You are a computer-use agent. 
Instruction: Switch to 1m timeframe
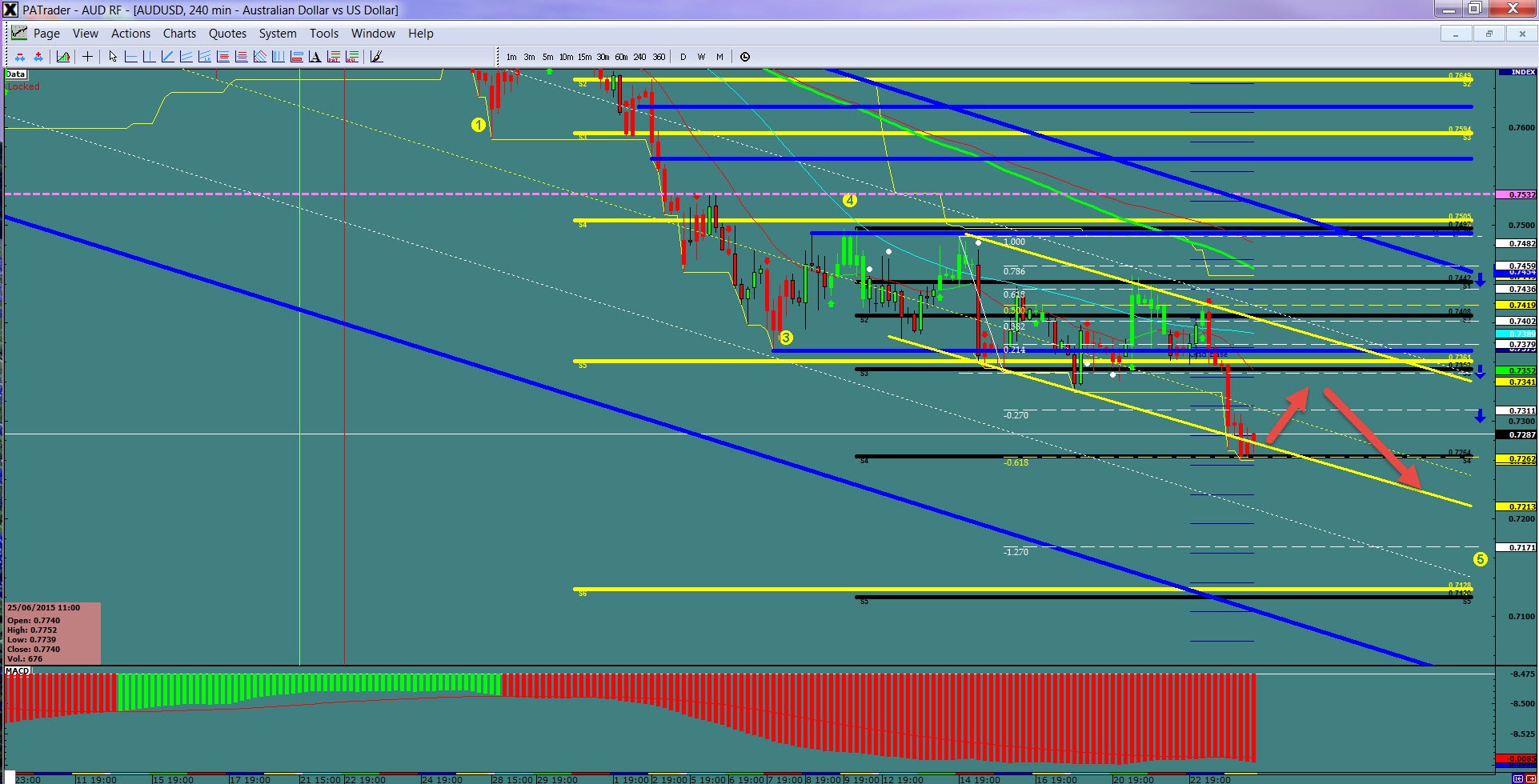coord(511,57)
